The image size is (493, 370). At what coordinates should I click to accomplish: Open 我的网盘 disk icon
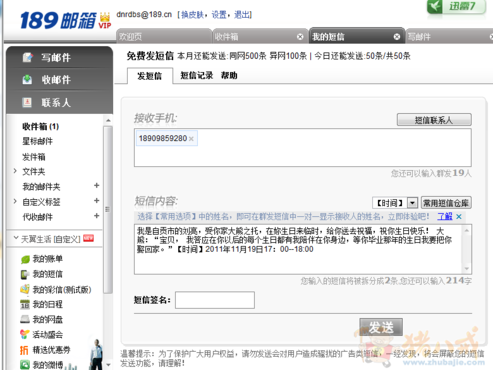click(25, 319)
